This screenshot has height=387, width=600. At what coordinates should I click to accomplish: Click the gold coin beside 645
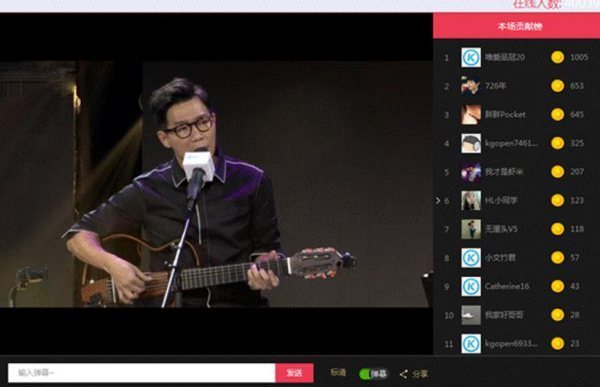tap(558, 114)
